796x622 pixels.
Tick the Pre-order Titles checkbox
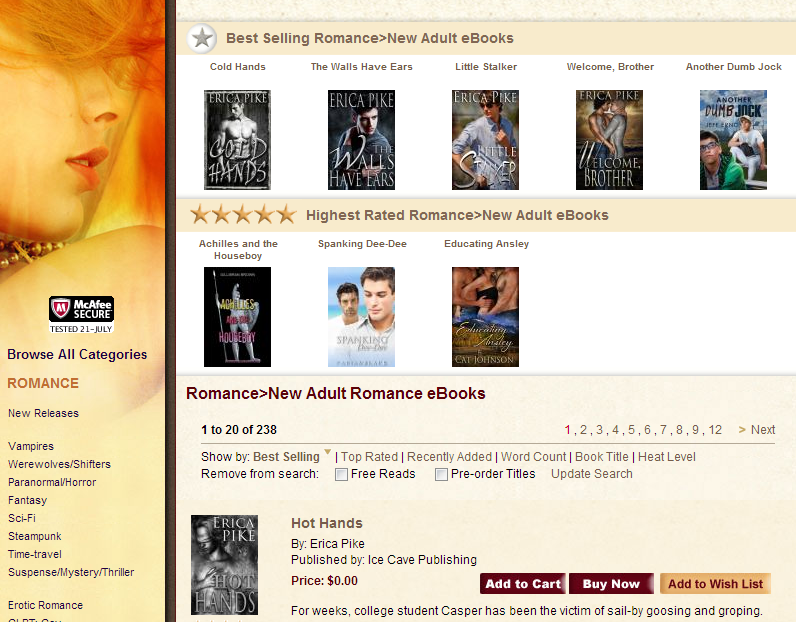coord(442,474)
